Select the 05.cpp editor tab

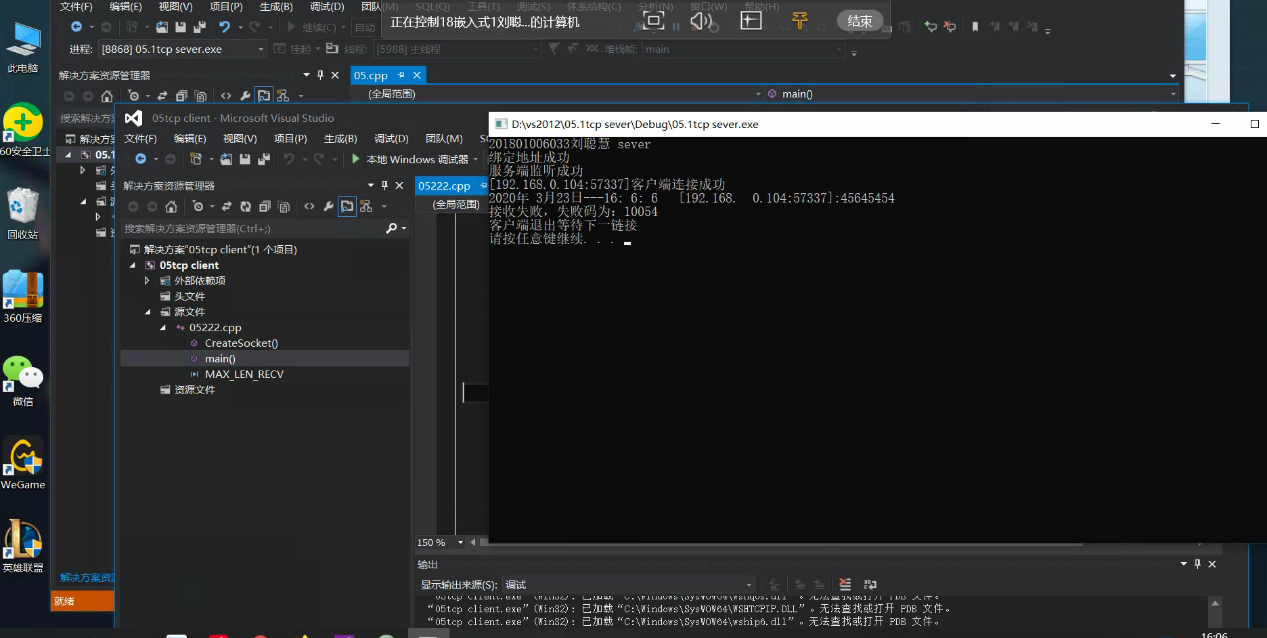[371, 75]
